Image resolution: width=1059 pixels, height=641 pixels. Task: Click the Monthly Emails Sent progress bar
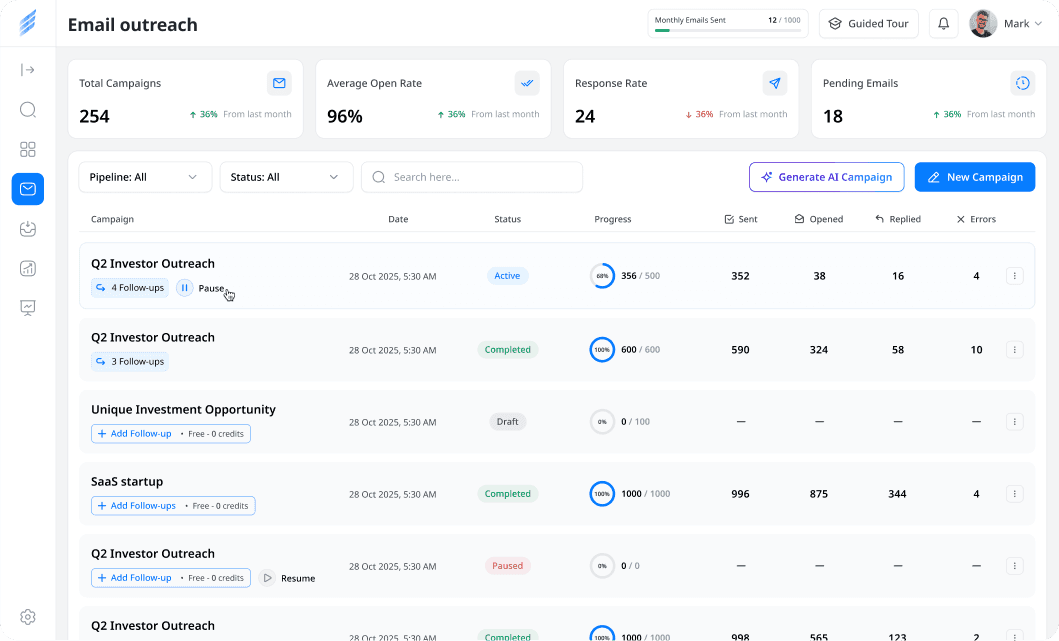tap(727, 30)
